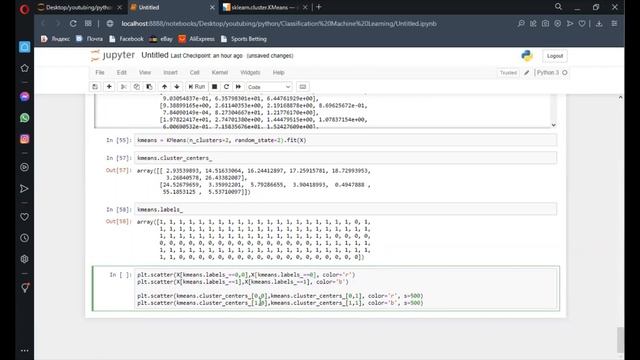Move the selected cell up
The width and height of the screenshot is (640, 360).
[x=164, y=87]
